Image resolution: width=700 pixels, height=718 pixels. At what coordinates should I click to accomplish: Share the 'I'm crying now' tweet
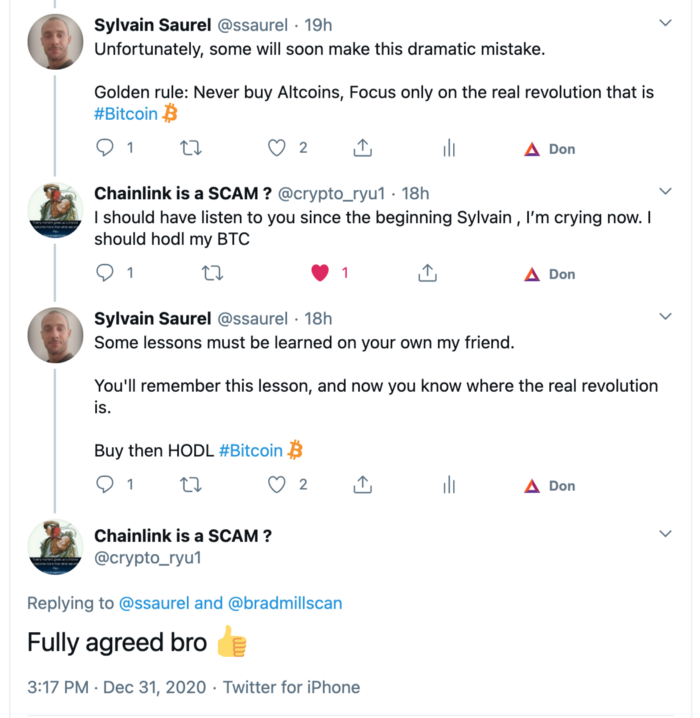coord(427,273)
